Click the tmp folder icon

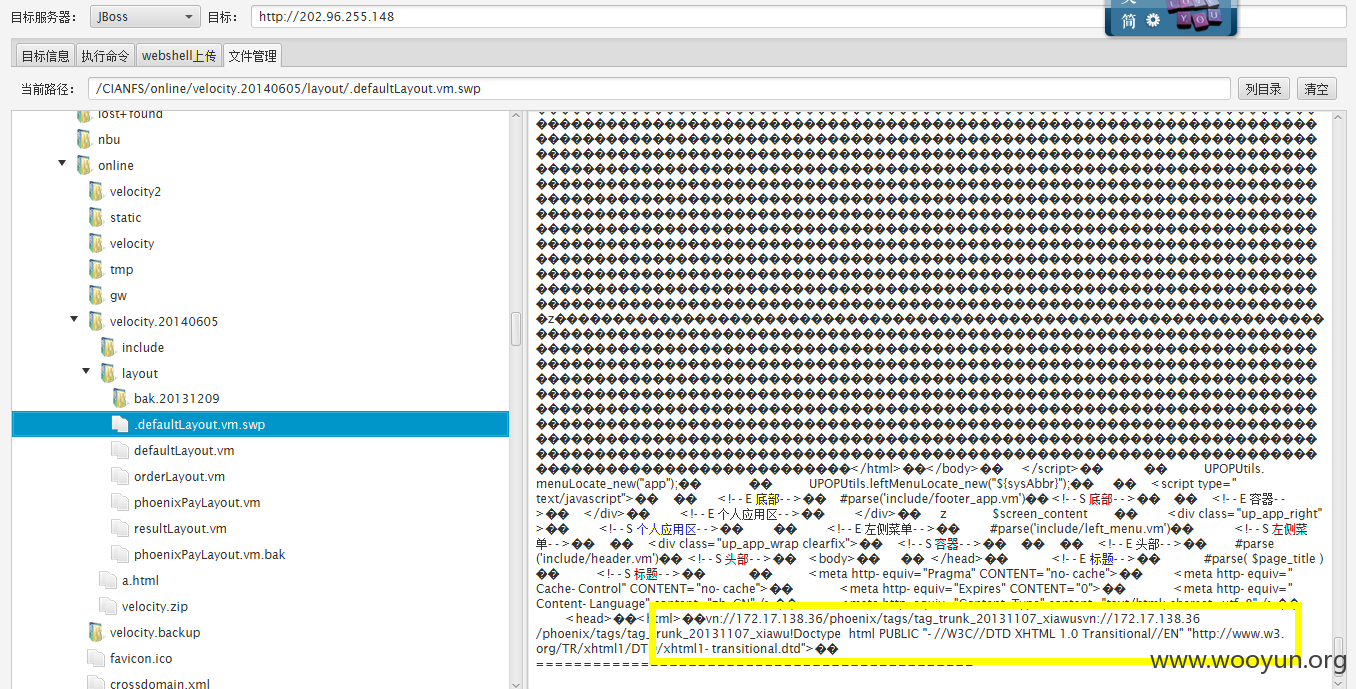tap(96, 269)
